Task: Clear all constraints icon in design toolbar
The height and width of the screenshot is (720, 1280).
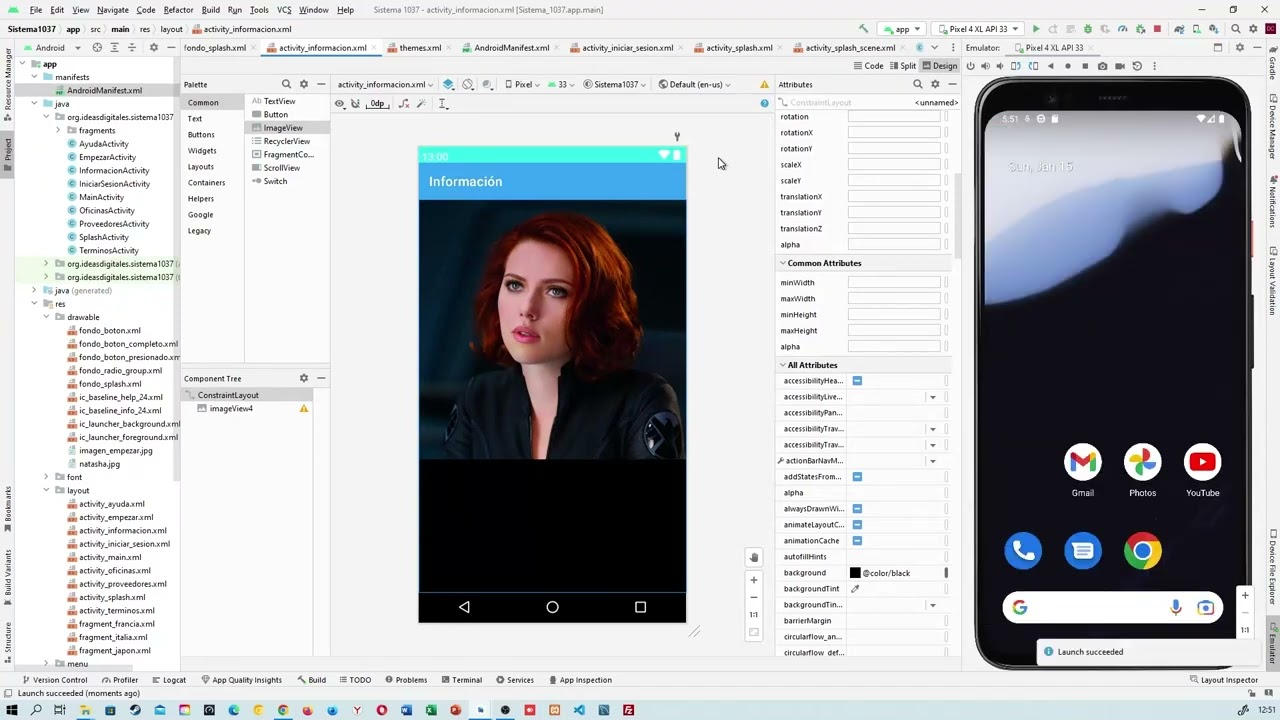Action: (x=404, y=104)
